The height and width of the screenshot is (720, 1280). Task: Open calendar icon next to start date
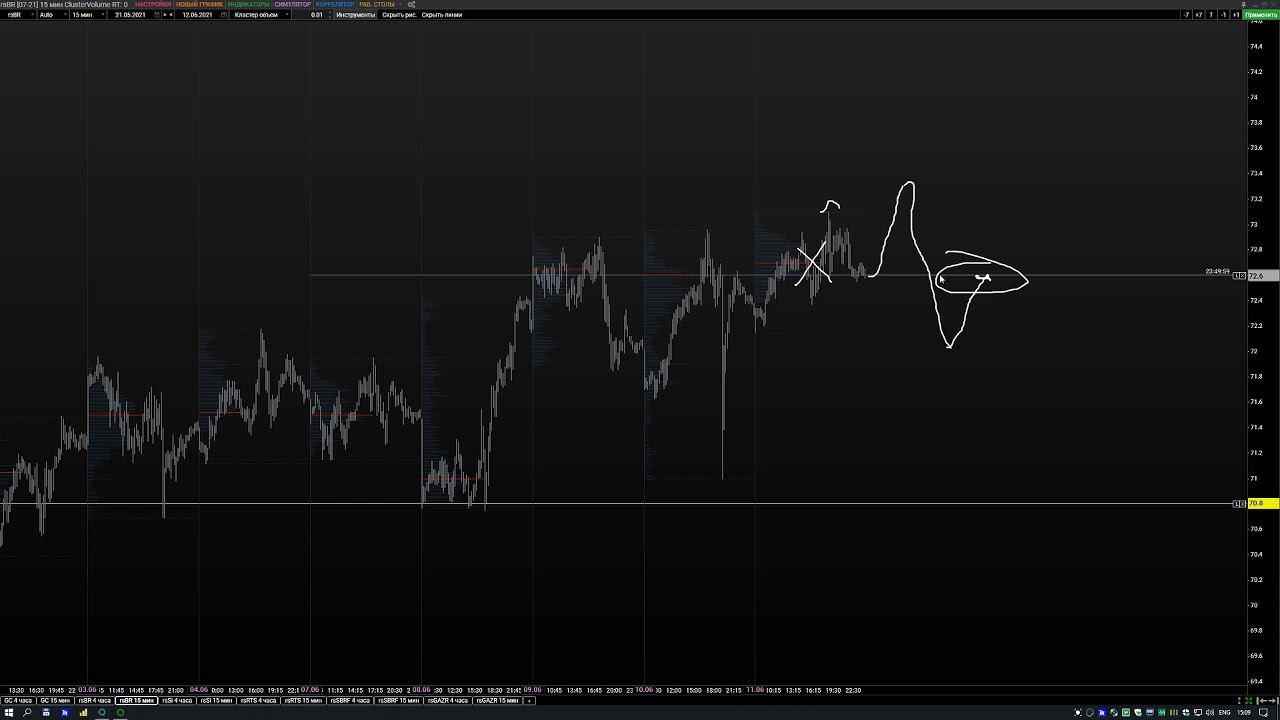(155, 15)
